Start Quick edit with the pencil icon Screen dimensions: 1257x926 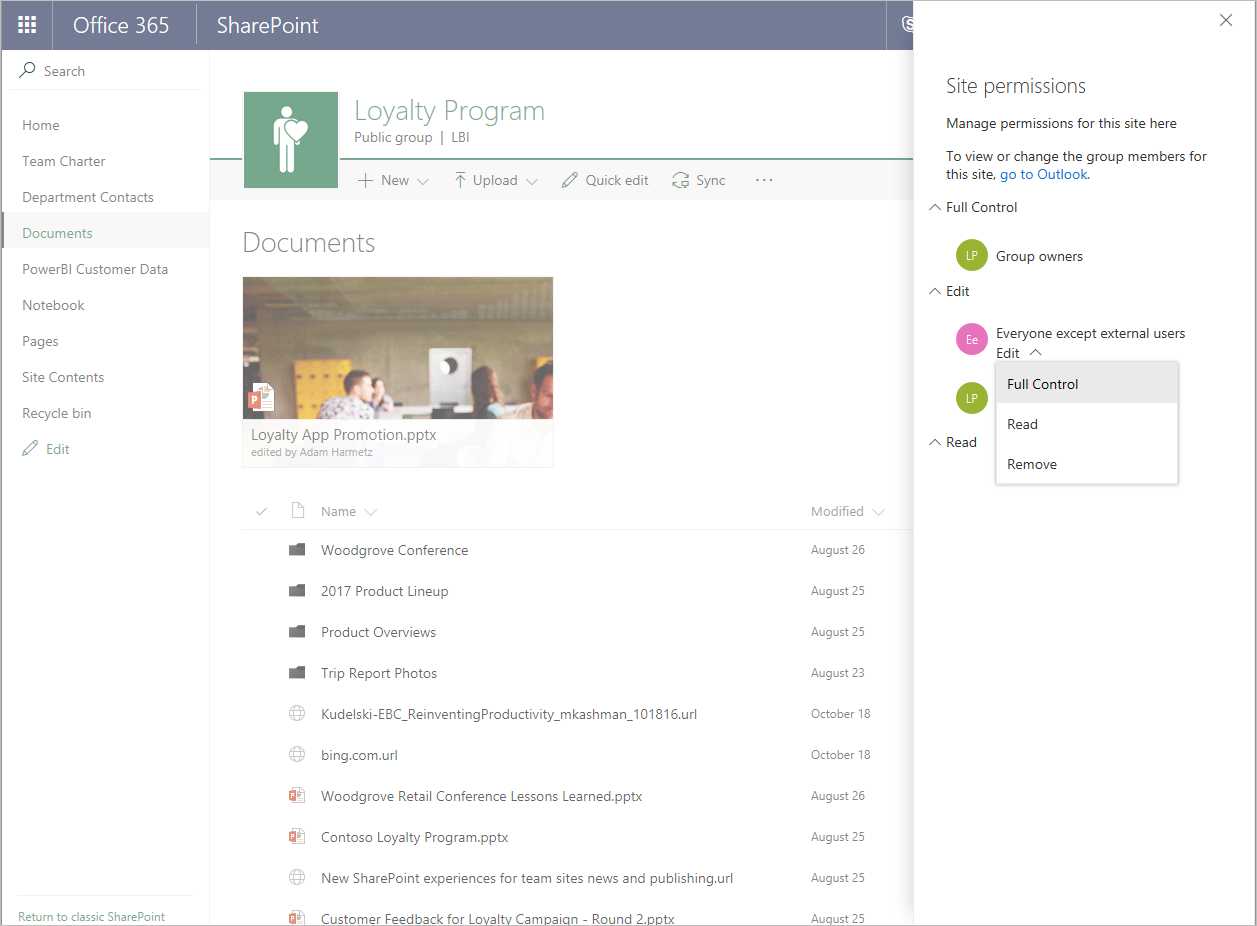(x=569, y=180)
